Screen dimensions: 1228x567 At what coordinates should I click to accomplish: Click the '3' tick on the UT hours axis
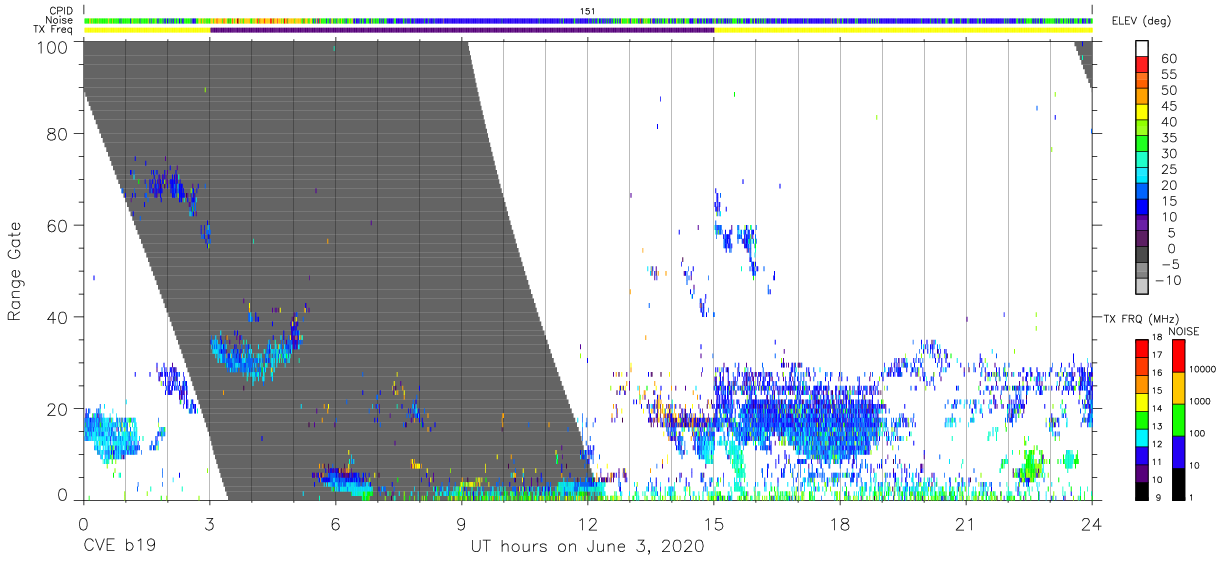(209, 523)
